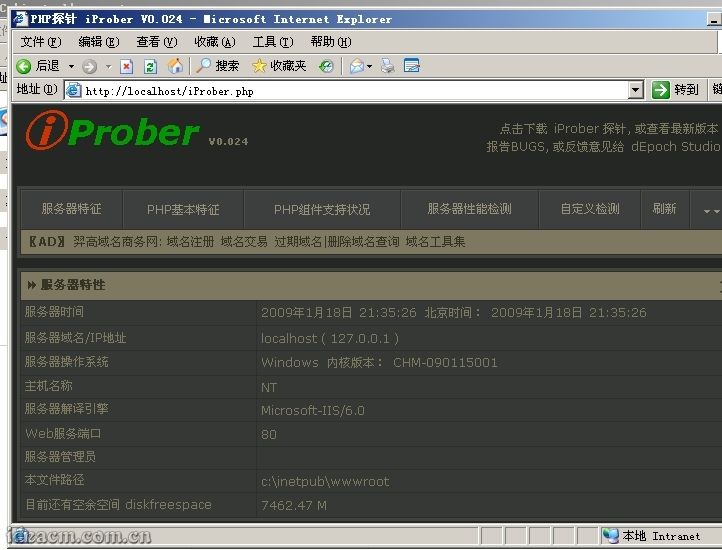The height and width of the screenshot is (550, 722).
Task: Click the 转到 Go button
Action: click(676, 90)
